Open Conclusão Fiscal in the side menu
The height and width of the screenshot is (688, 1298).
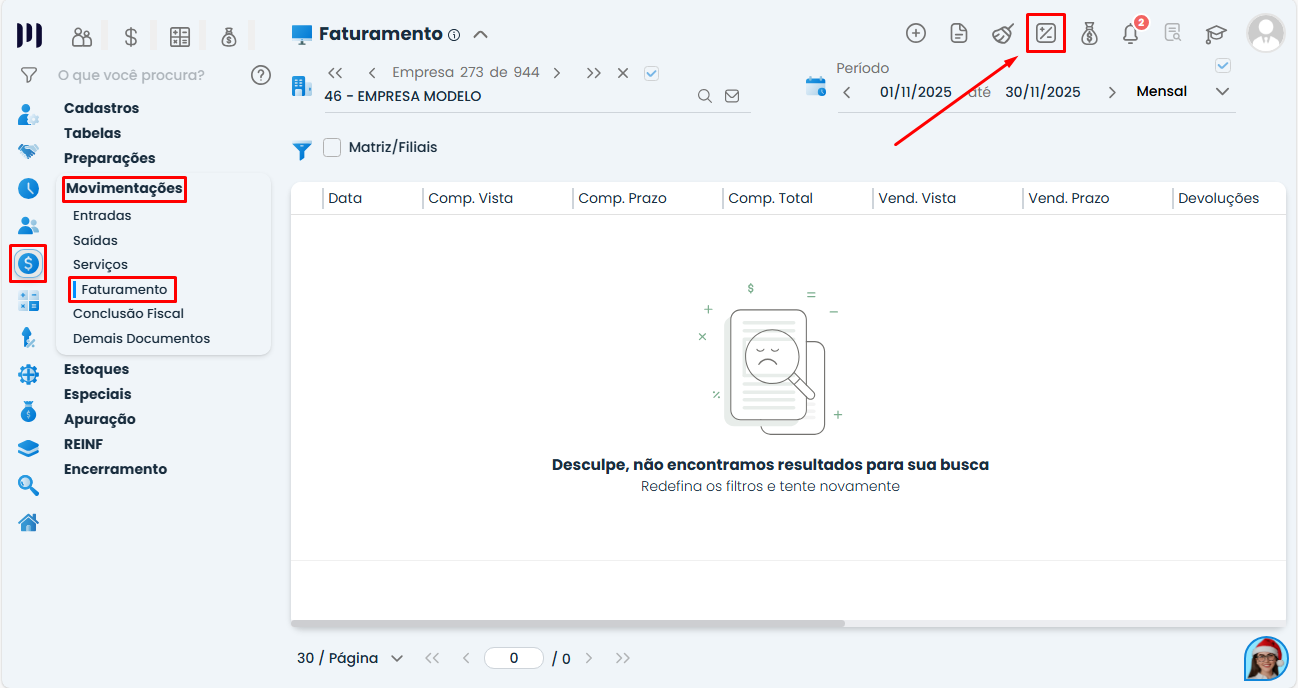coord(128,313)
